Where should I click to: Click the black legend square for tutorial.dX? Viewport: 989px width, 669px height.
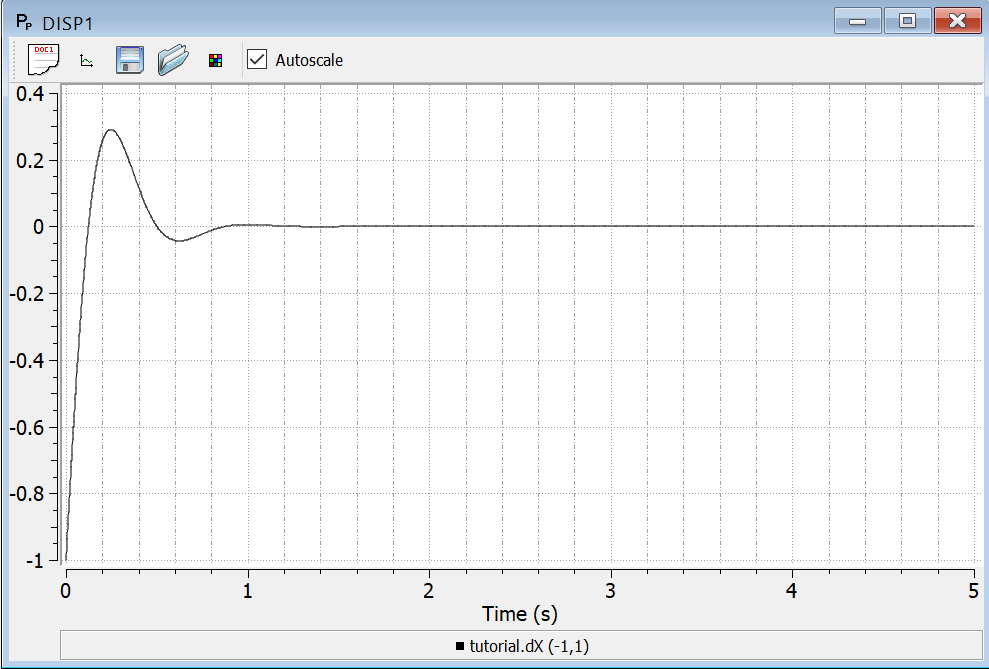click(x=459, y=646)
